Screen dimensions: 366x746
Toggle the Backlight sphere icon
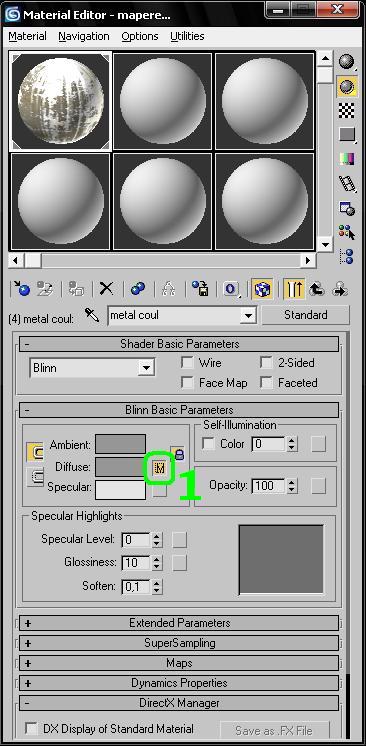pos(347,86)
